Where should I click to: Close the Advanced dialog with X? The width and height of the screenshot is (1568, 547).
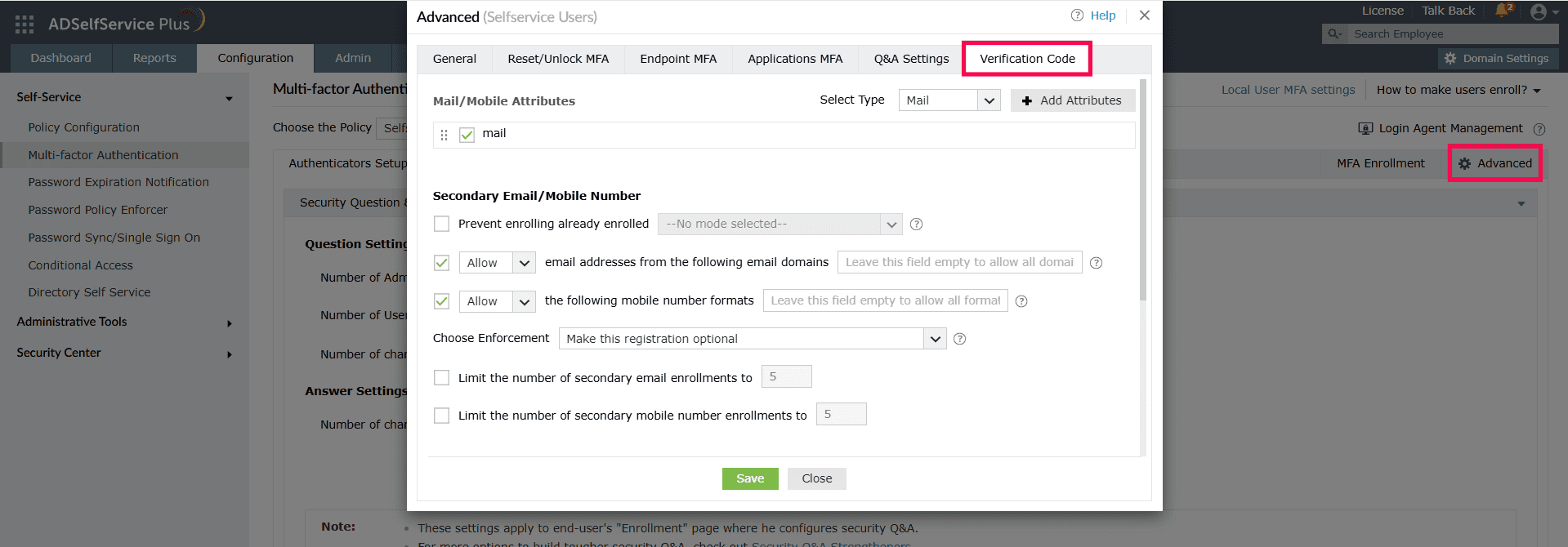(x=1145, y=16)
